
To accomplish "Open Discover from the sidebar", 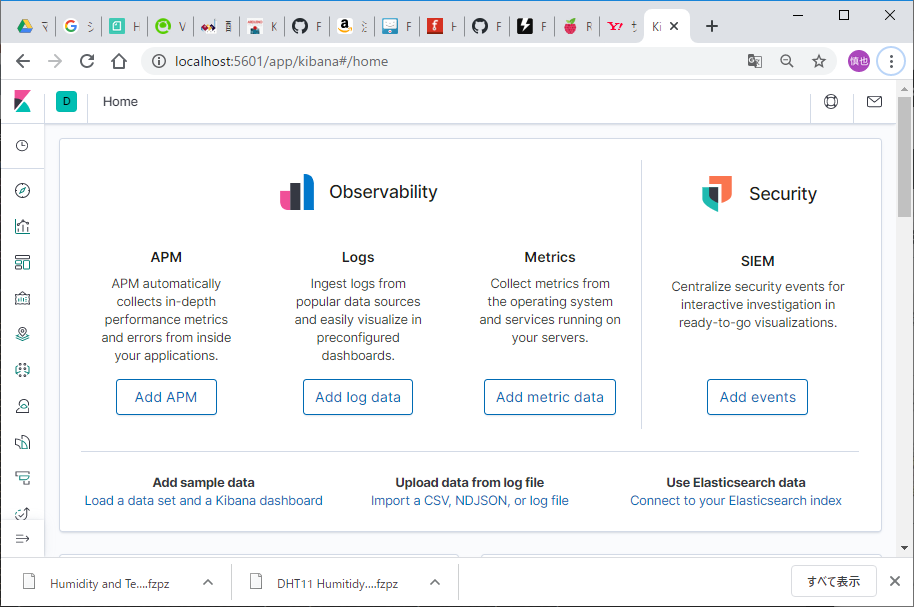I will (x=22, y=191).
